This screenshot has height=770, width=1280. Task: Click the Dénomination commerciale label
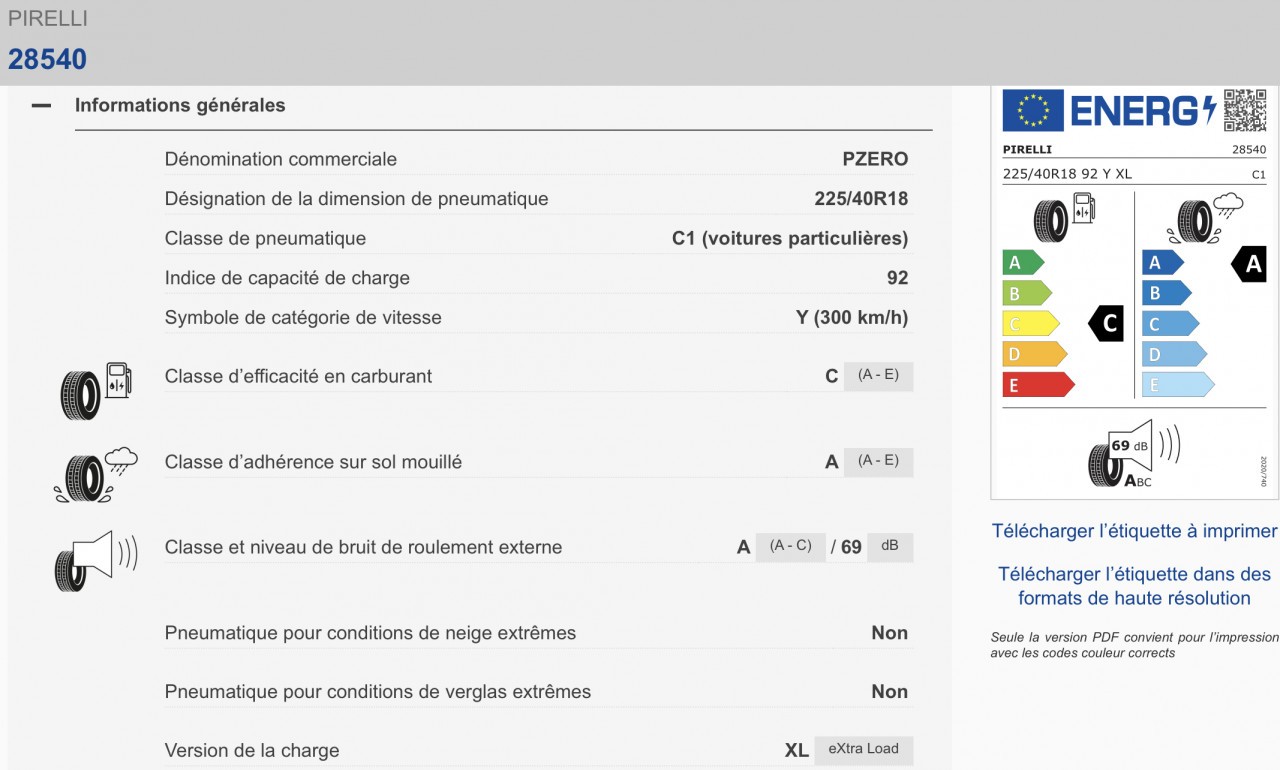[x=281, y=159]
